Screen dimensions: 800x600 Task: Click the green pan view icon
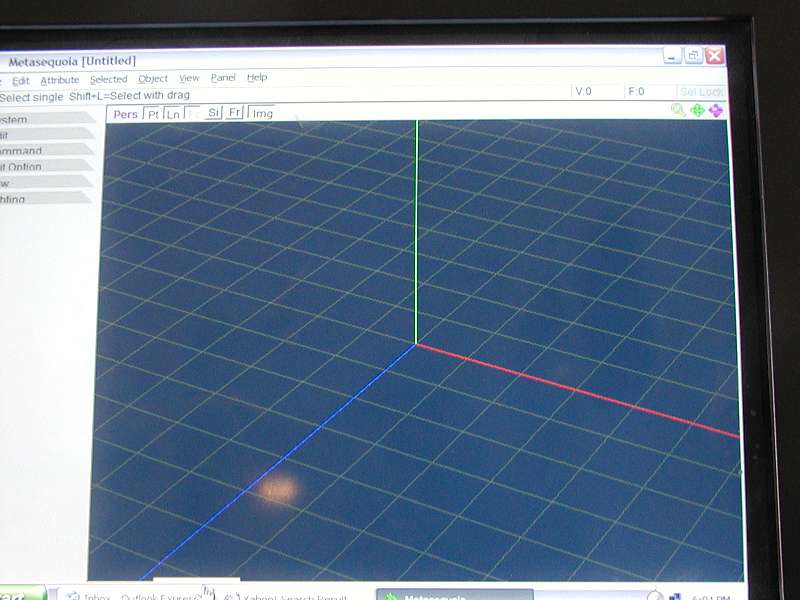click(x=697, y=110)
